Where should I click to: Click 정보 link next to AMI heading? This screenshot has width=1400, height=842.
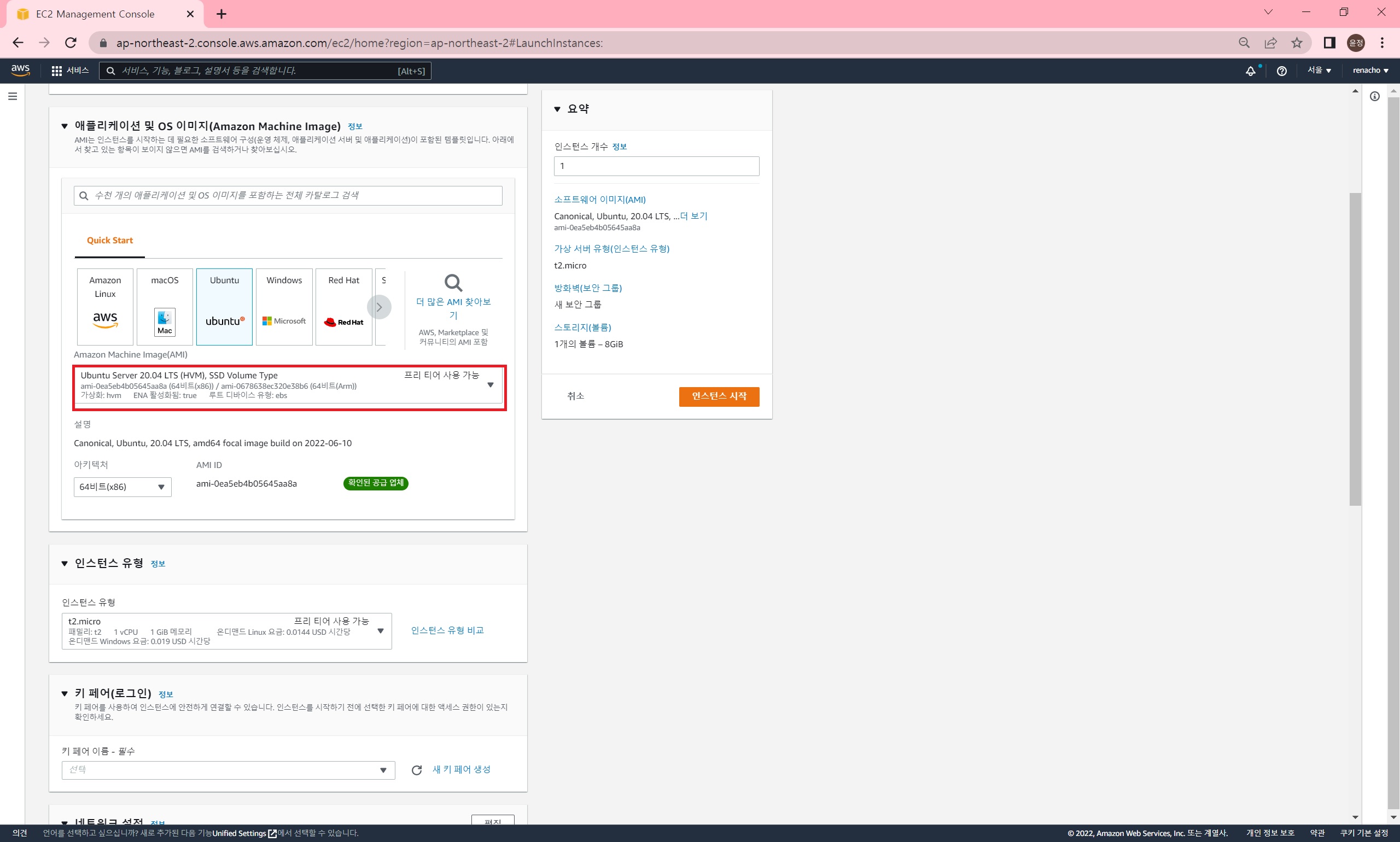pyautogui.click(x=355, y=126)
